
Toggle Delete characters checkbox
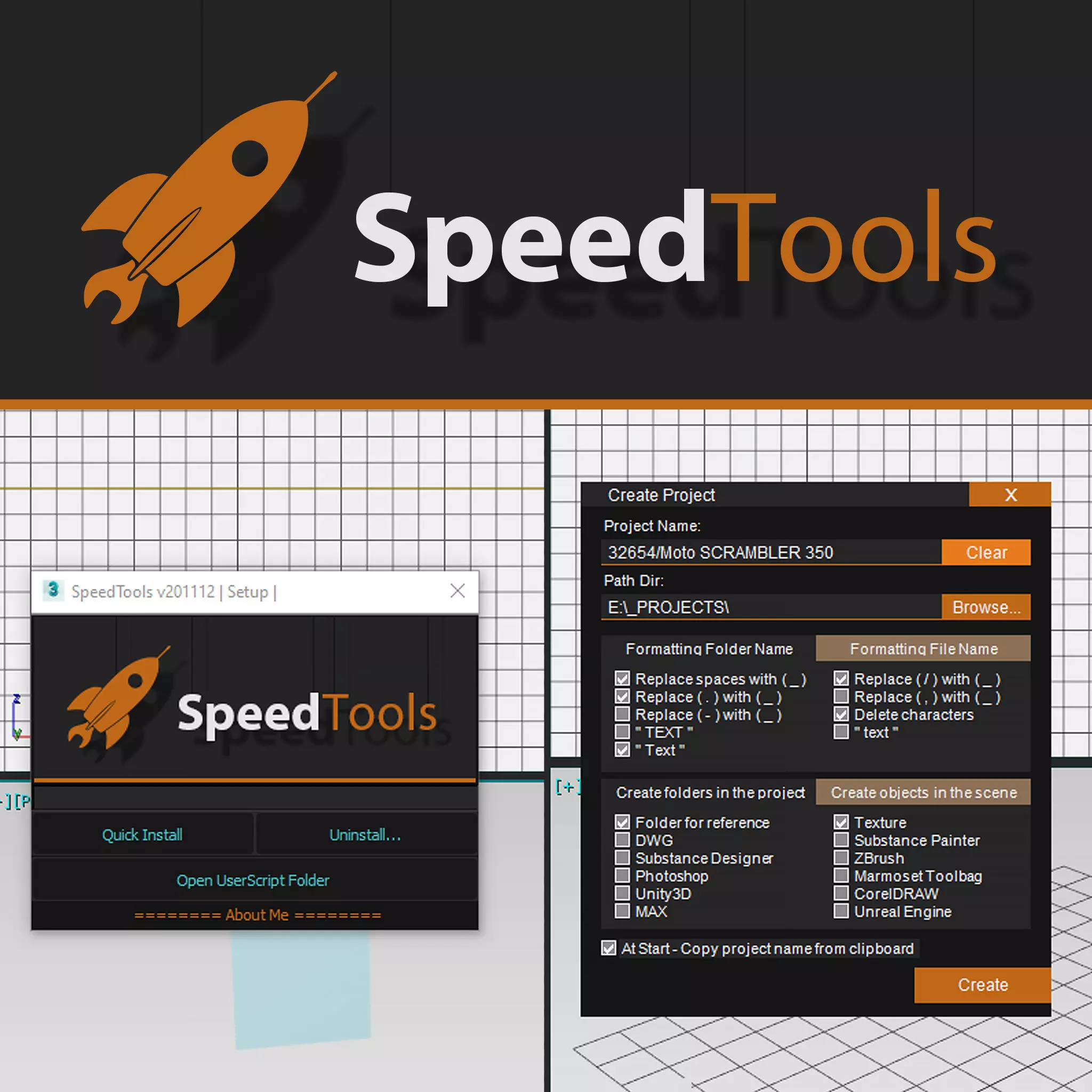click(x=841, y=714)
